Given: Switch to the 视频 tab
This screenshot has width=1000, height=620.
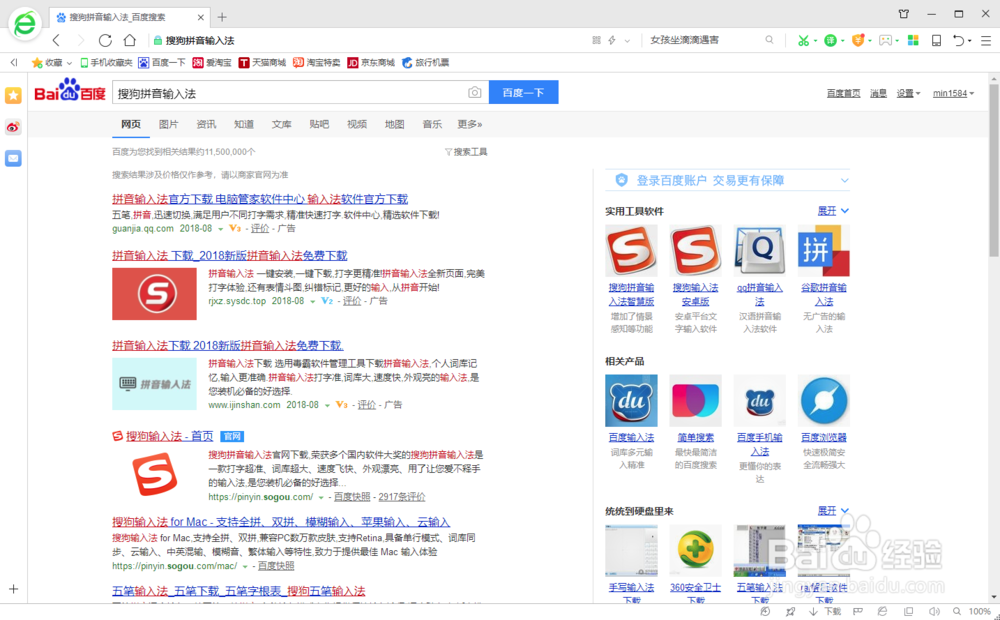Looking at the screenshot, I should point(357,124).
